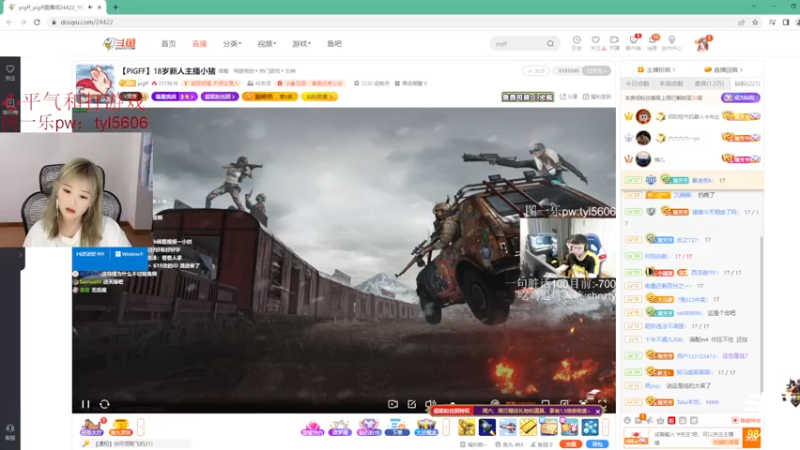Expand the 视频 video dropdown
The height and width of the screenshot is (450, 800).
266,44
